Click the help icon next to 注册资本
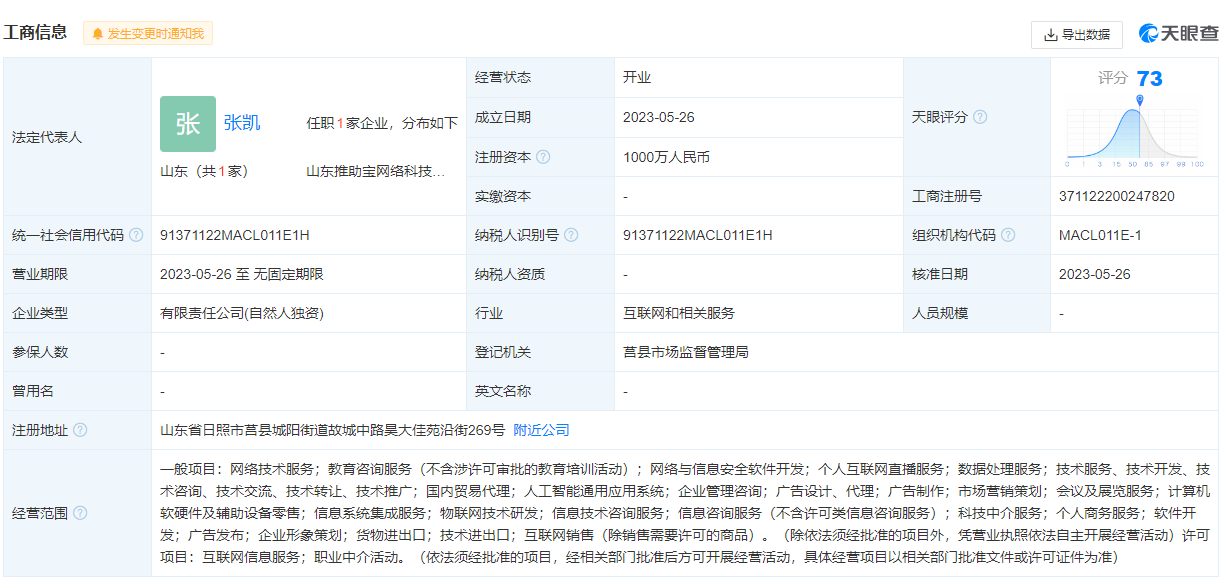The width and height of the screenshot is (1225, 578). tap(543, 157)
